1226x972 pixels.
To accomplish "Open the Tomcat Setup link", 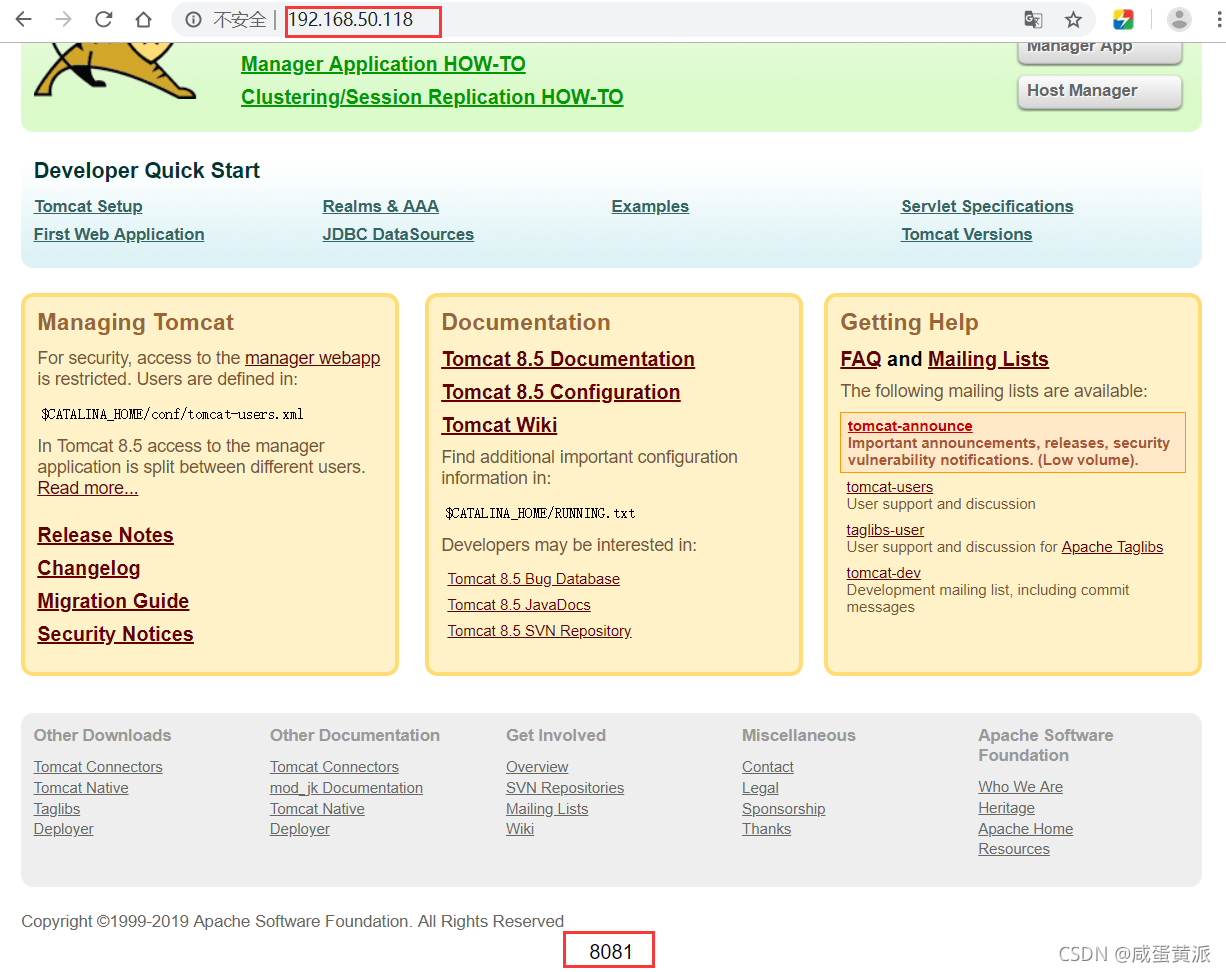I will [88, 206].
